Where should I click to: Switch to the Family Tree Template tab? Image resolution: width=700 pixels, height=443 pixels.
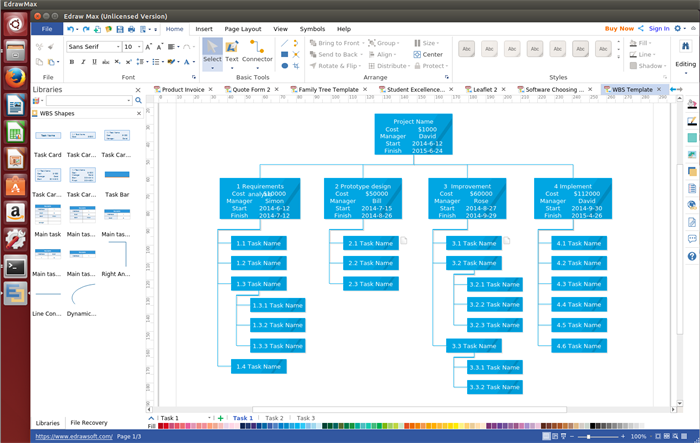328,89
